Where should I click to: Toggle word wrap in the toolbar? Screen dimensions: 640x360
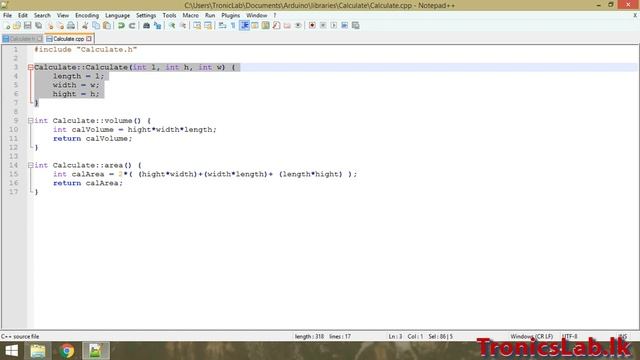click(x=222, y=26)
